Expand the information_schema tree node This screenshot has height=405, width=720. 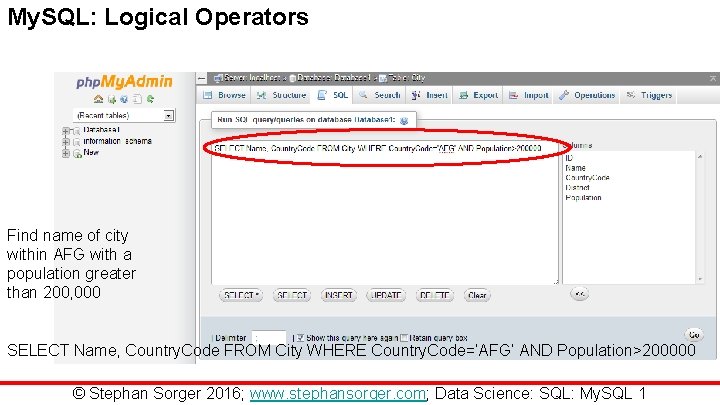click(66, 142)
